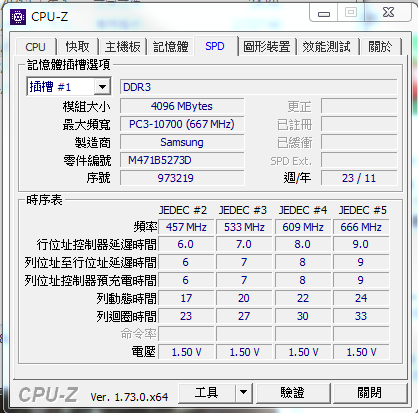The width and height of the screenshot is (419, 419).
Task: Click the 驗證 button
Action: (293, 393)
